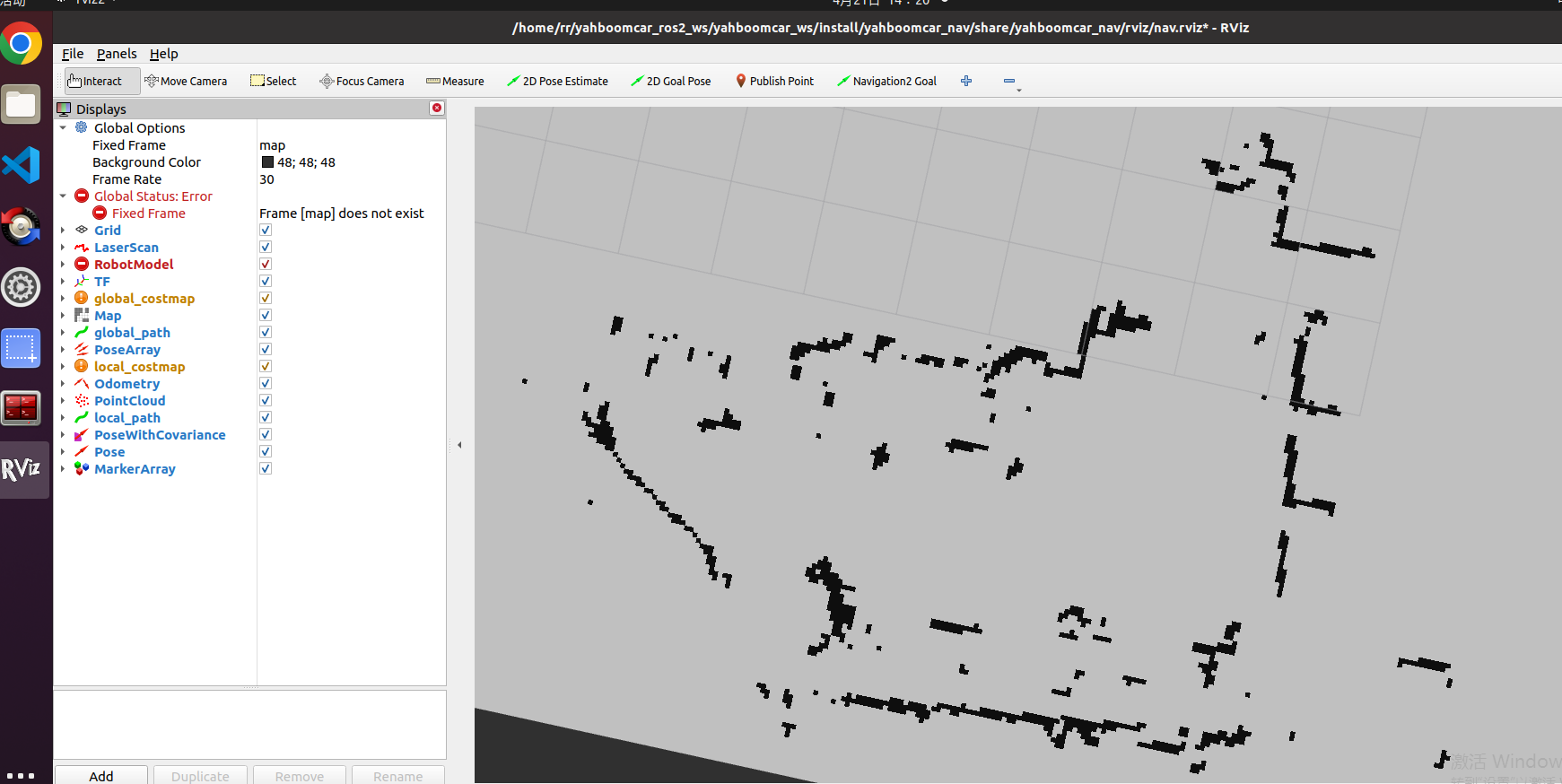1562x784 pixels.
Task: Click the Remove button
Action: click(300, 775)
